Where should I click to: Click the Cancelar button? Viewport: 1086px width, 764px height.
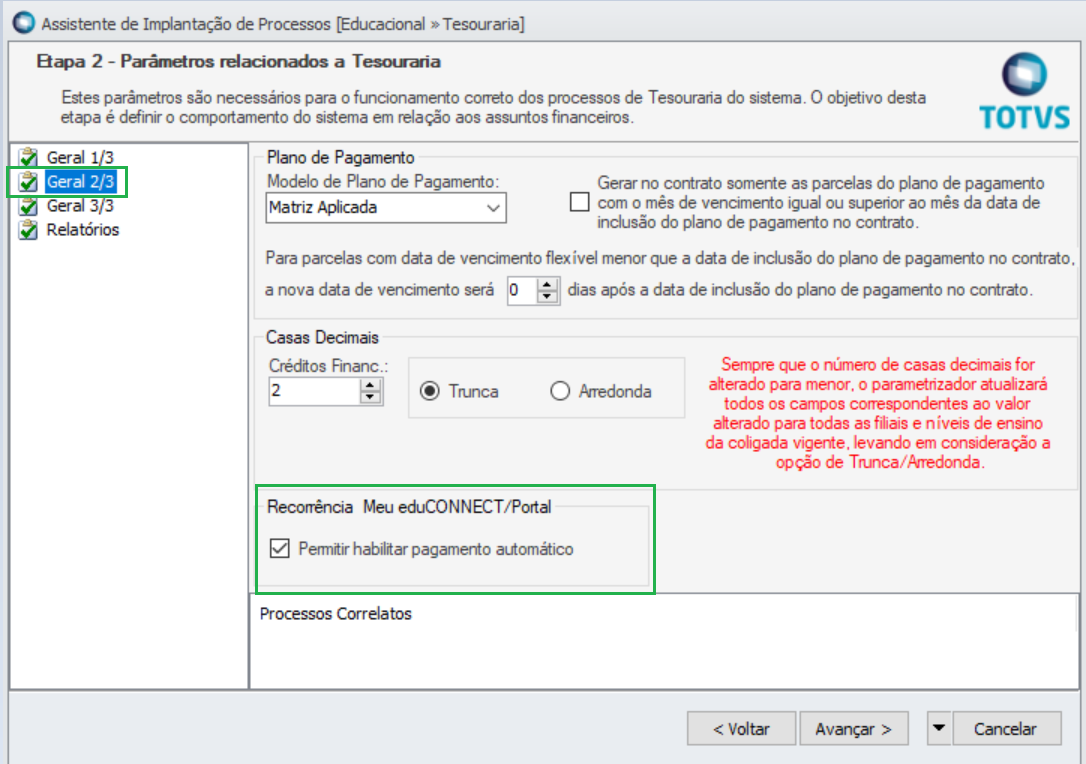[1006, 729]
